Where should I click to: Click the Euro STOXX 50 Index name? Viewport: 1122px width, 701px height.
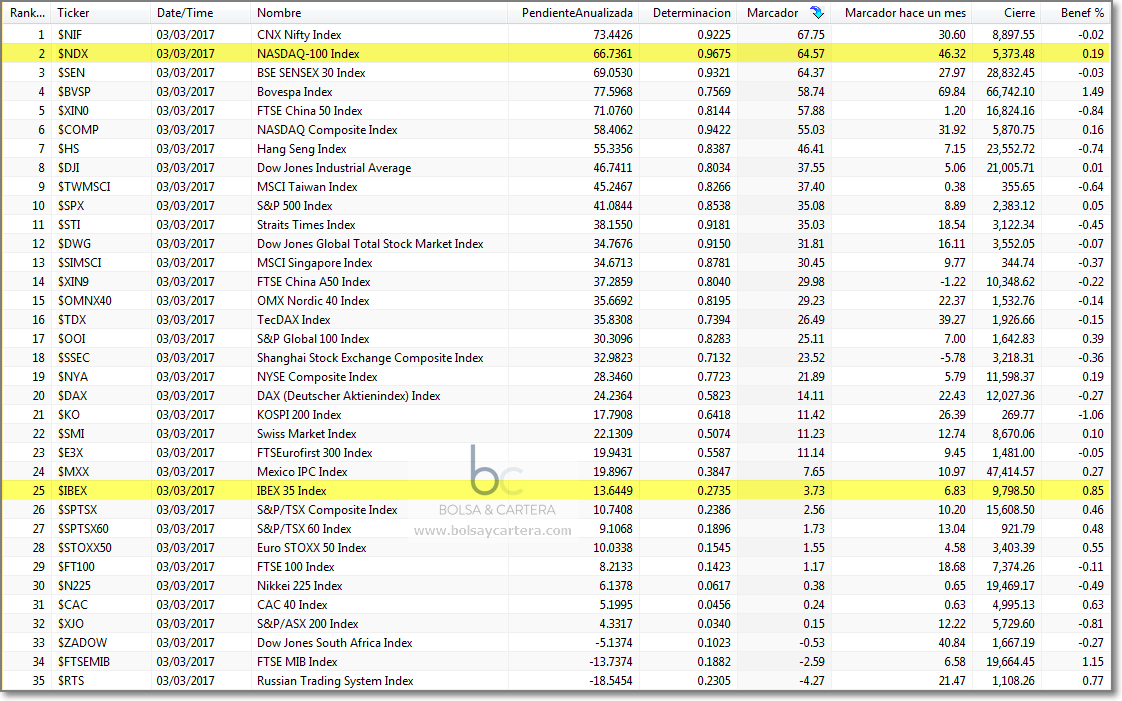311,548
